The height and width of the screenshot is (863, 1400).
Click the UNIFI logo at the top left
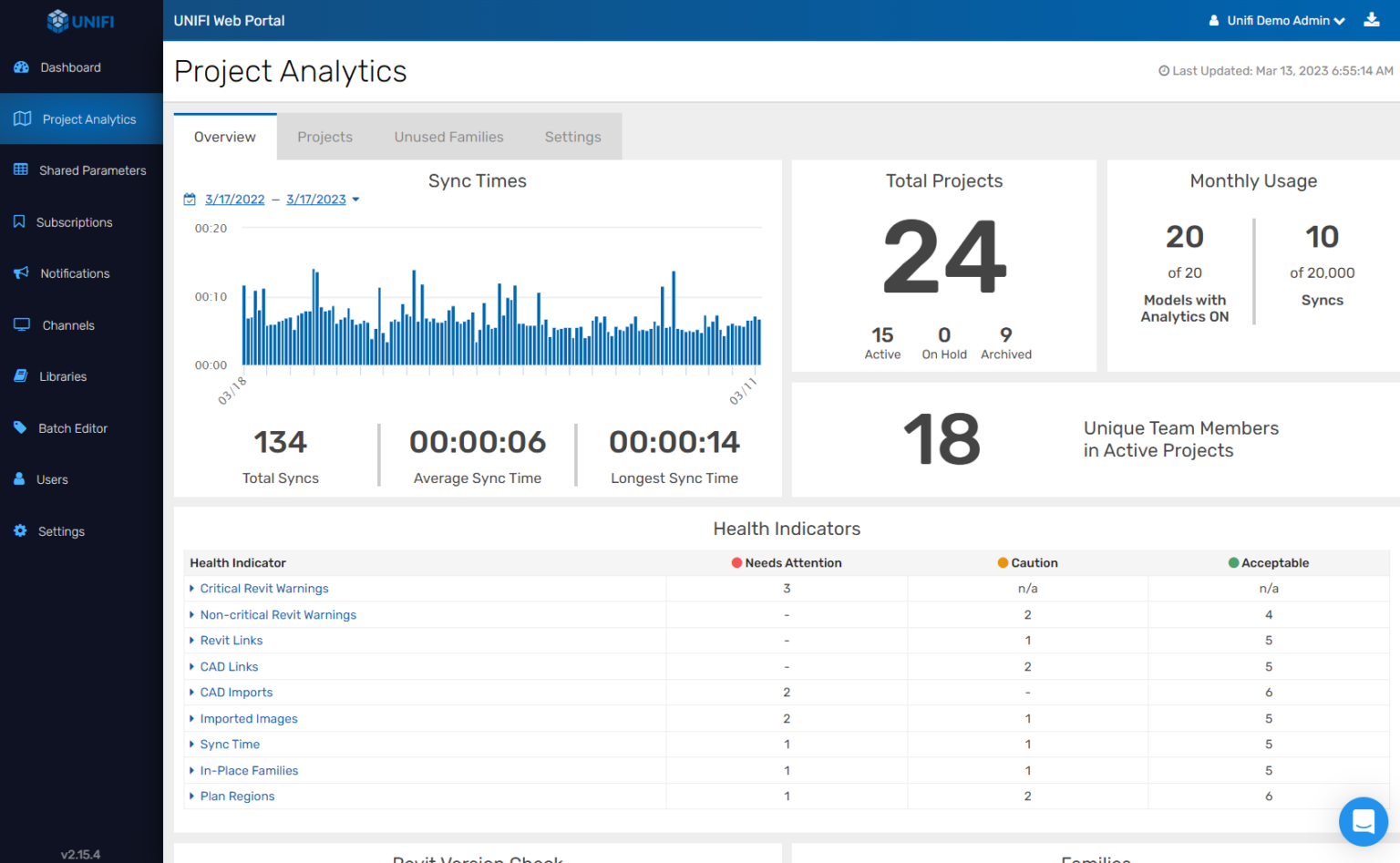[x=80, y=20]
